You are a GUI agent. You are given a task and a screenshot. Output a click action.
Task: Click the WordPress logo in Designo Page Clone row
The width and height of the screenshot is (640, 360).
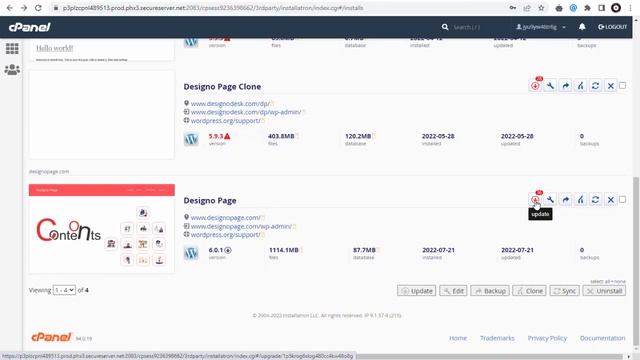click(x=191, y=139)
